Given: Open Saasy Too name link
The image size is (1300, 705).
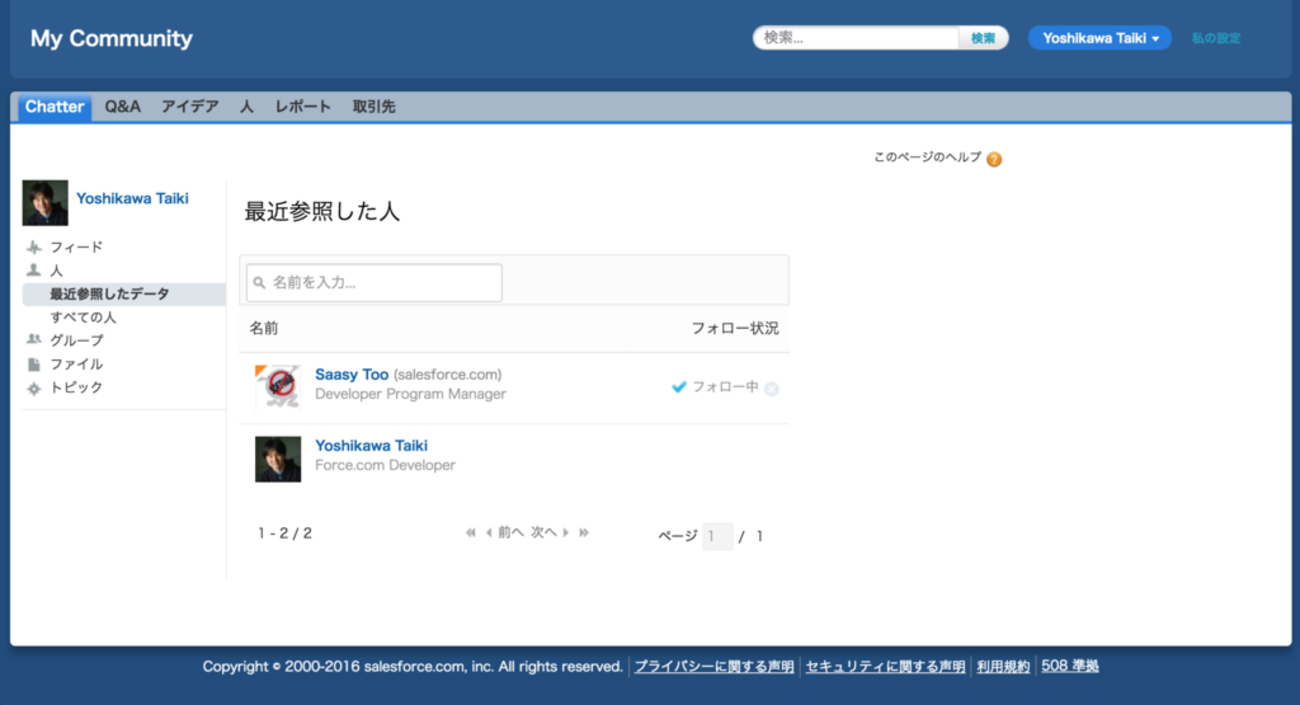Looking at the screenshot, I should (x=351, y=374).
